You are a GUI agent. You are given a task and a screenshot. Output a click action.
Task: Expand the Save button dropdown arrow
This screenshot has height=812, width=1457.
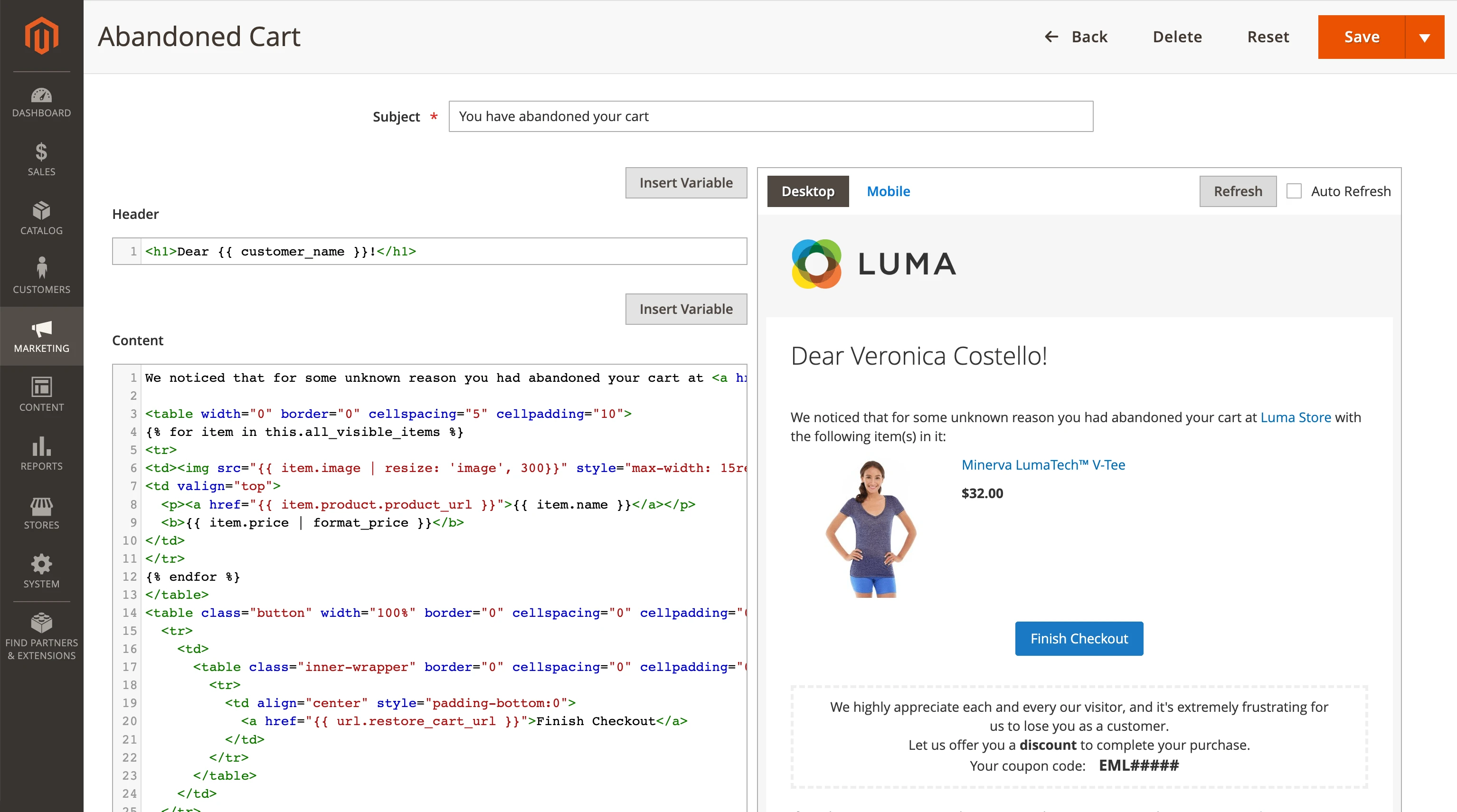point(1425,37)
